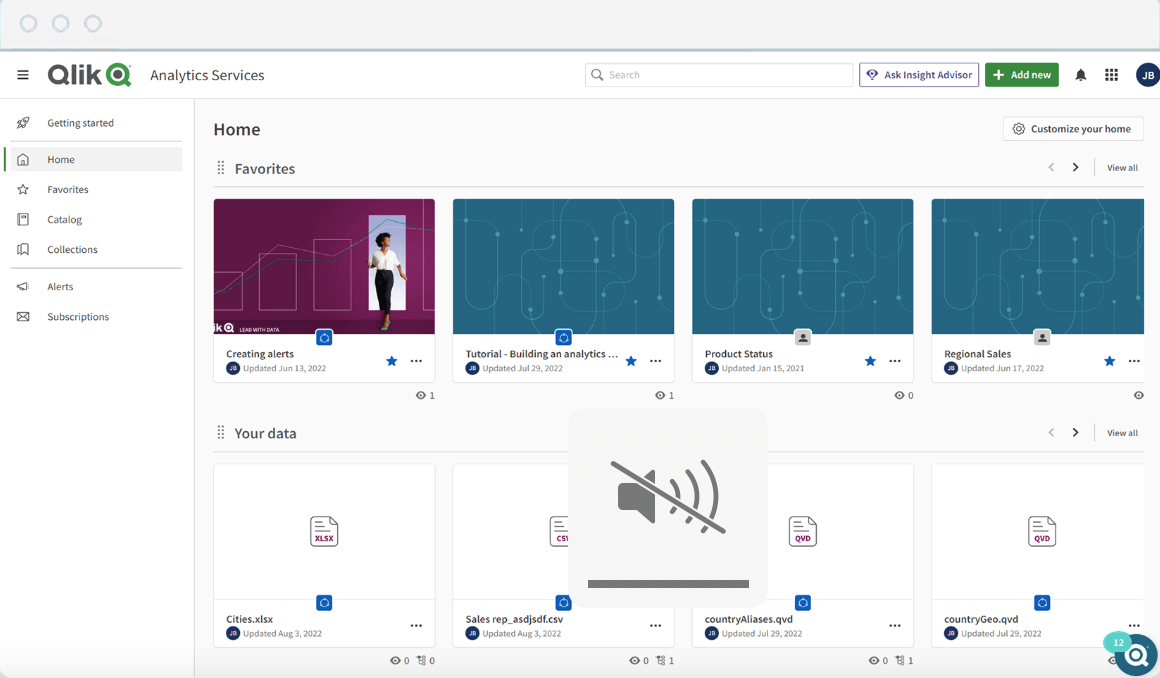Open View all for Favorites
The image size is (1160, 678).
1121,167
